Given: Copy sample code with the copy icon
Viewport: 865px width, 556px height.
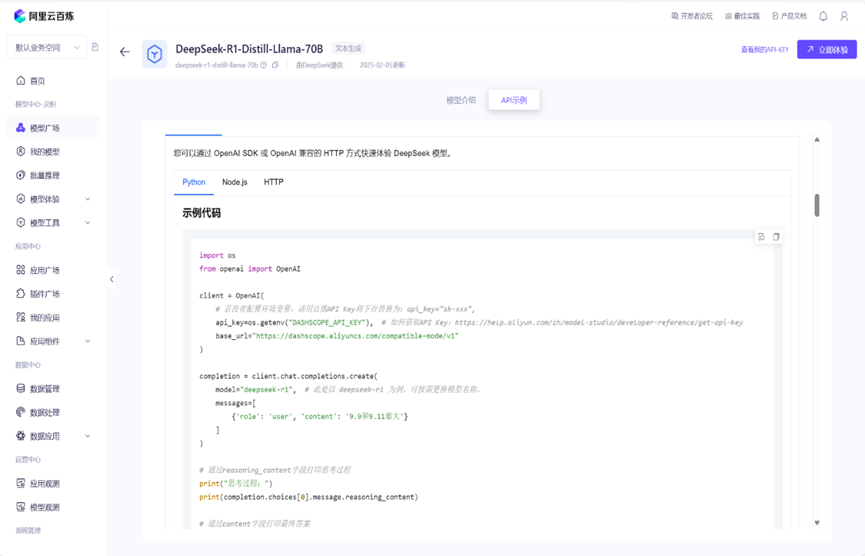Looking at the screenshot, I should pos(776,237).
